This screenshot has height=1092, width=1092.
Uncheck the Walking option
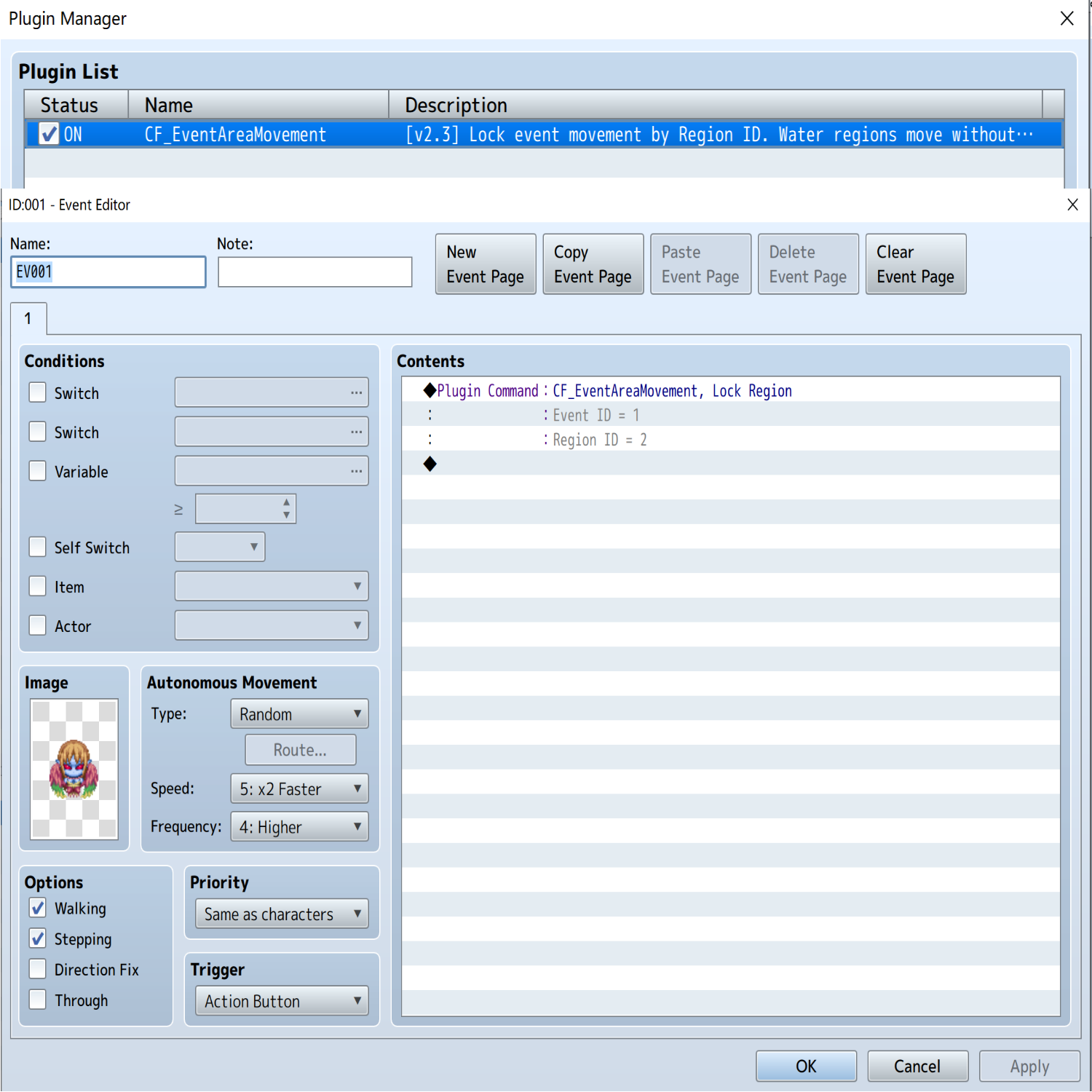click(x=38, y=908)
